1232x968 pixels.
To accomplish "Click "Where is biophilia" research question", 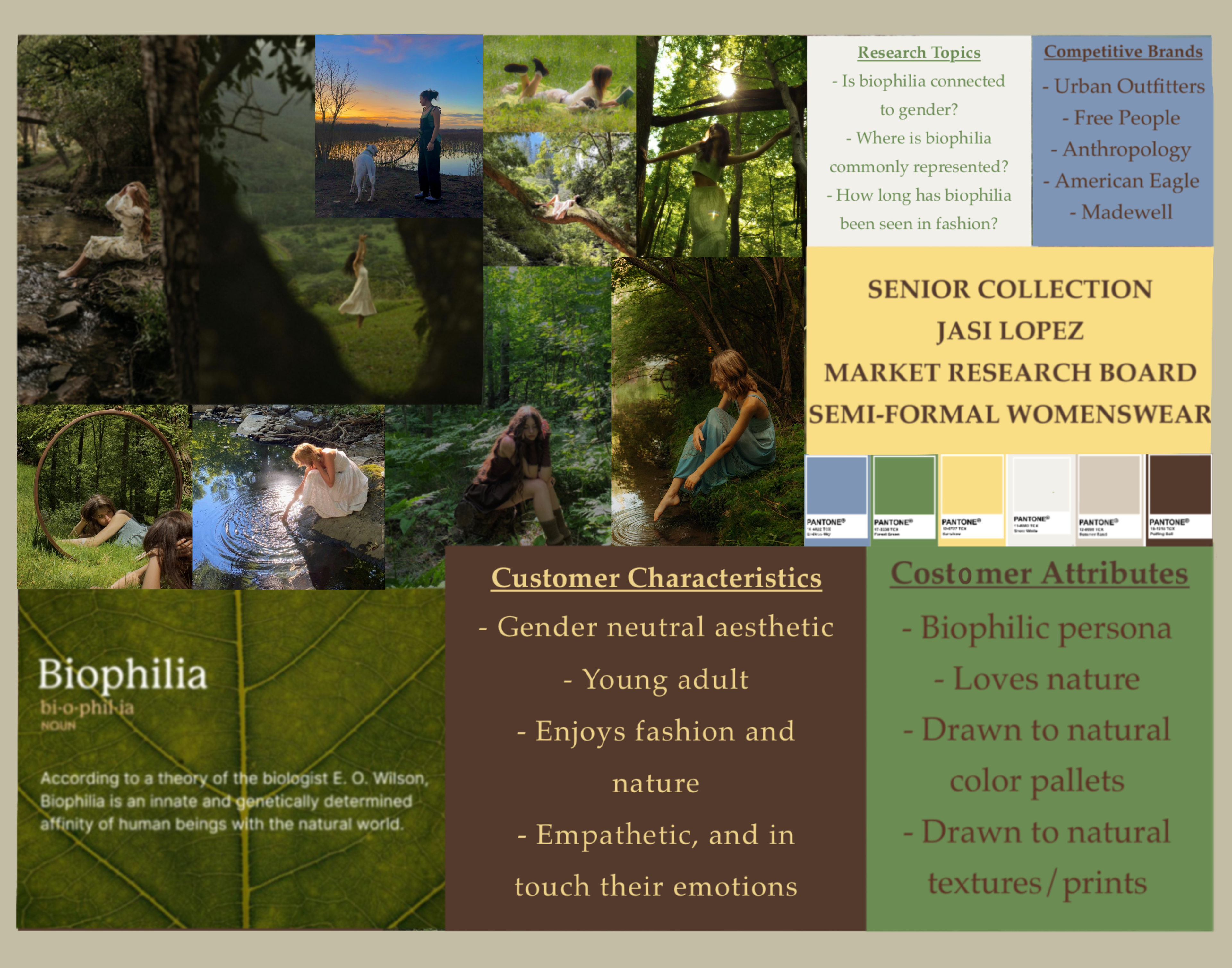I will click(x=919, y=138).
